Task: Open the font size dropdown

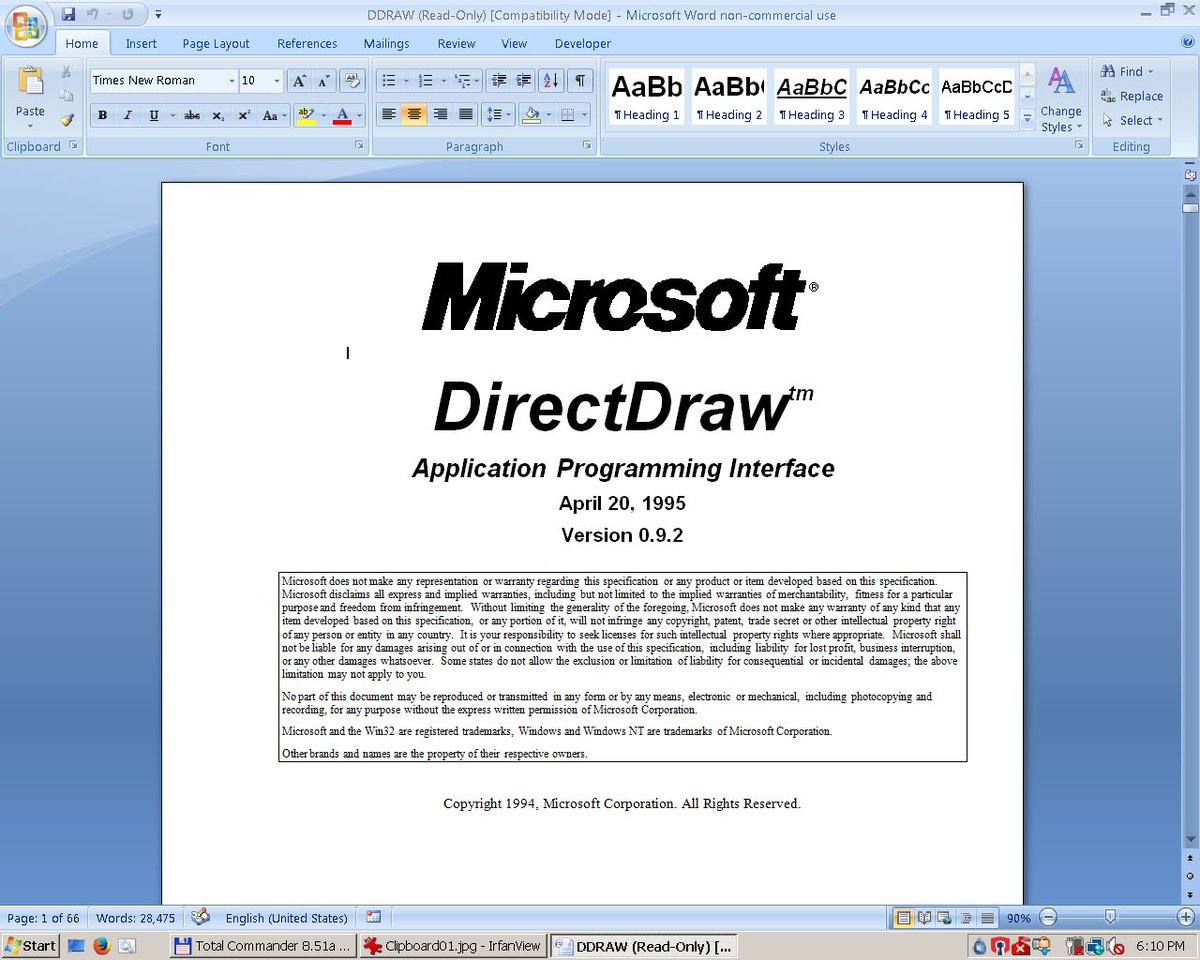Action: [278, 81]
